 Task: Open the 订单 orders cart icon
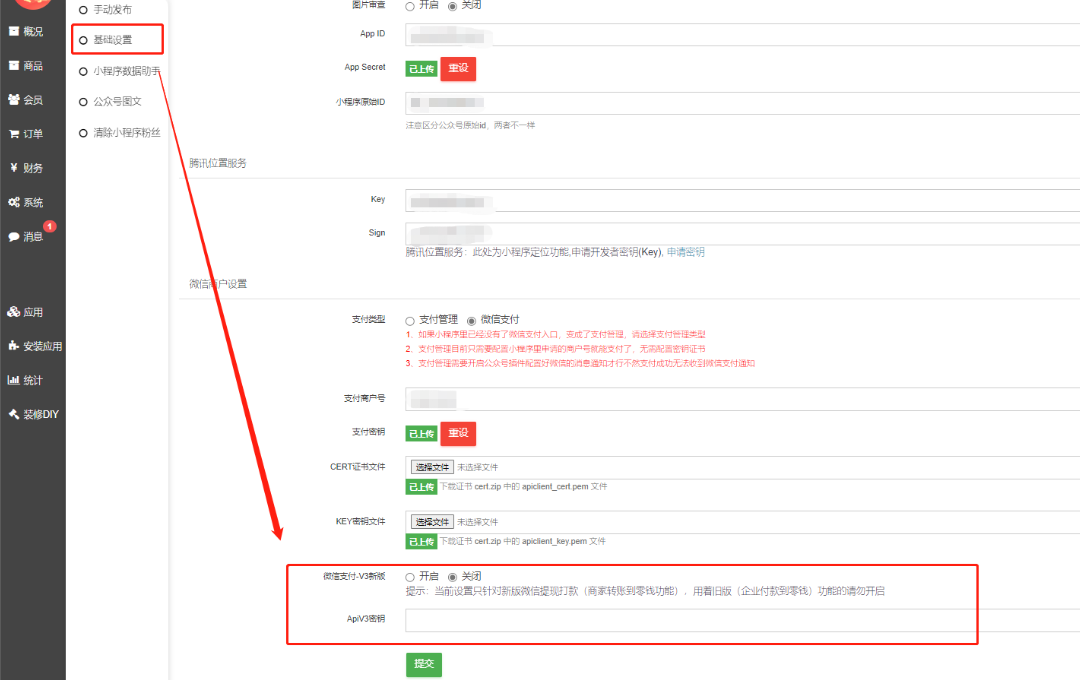point(14,134)
